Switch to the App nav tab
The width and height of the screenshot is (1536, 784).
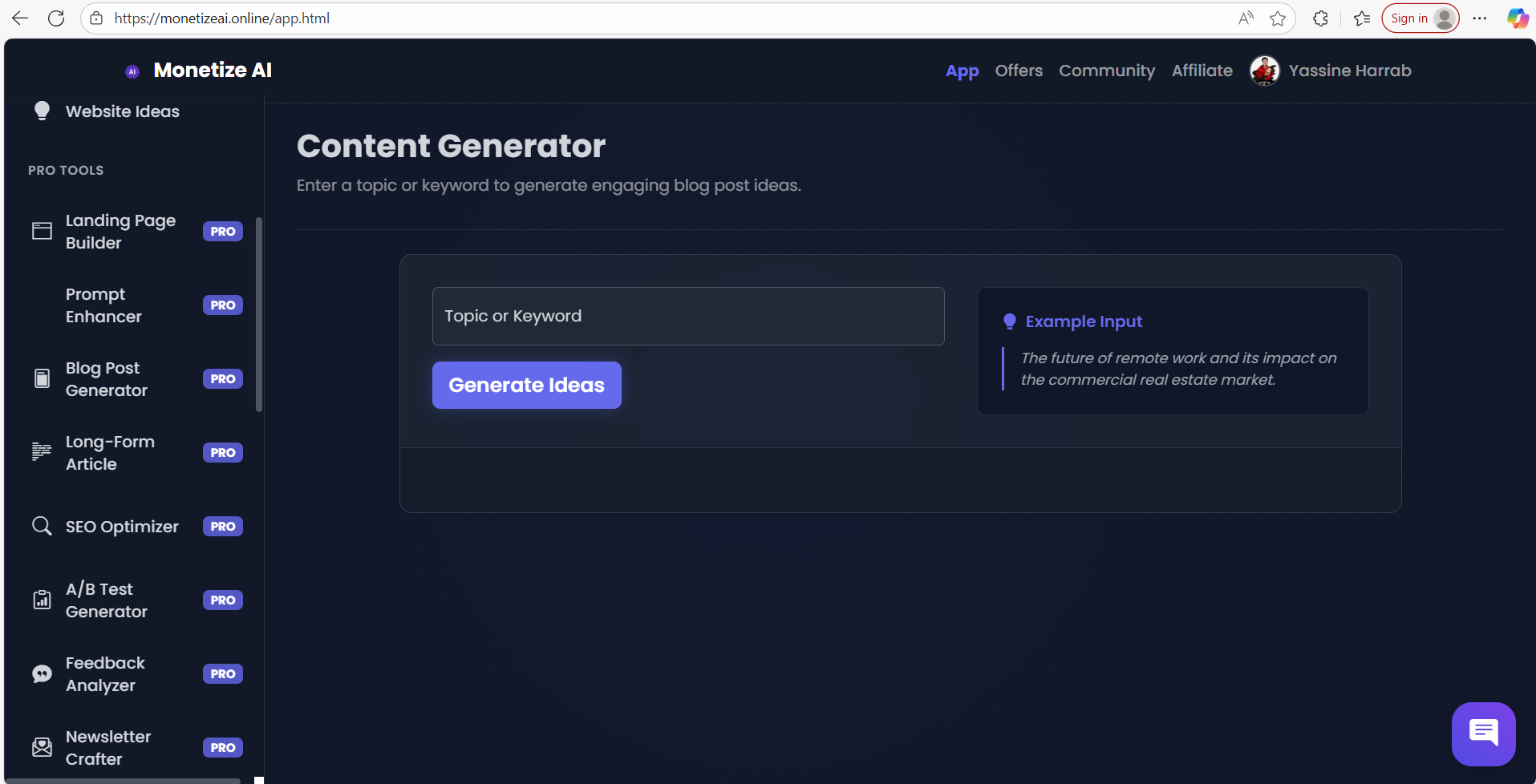pos(963,71)
